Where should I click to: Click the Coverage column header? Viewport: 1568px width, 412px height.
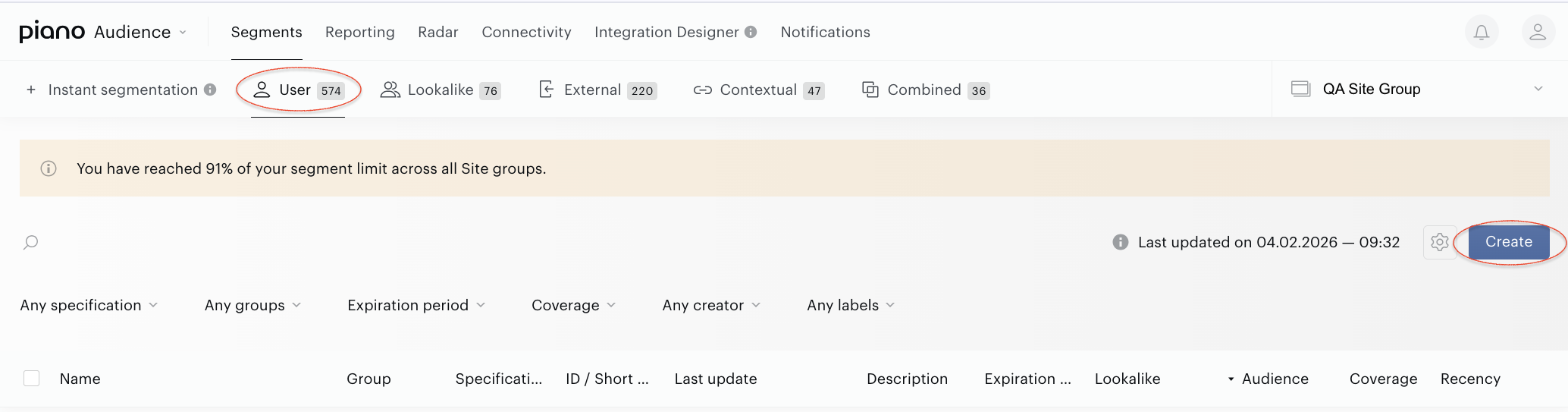[1383, 379]
